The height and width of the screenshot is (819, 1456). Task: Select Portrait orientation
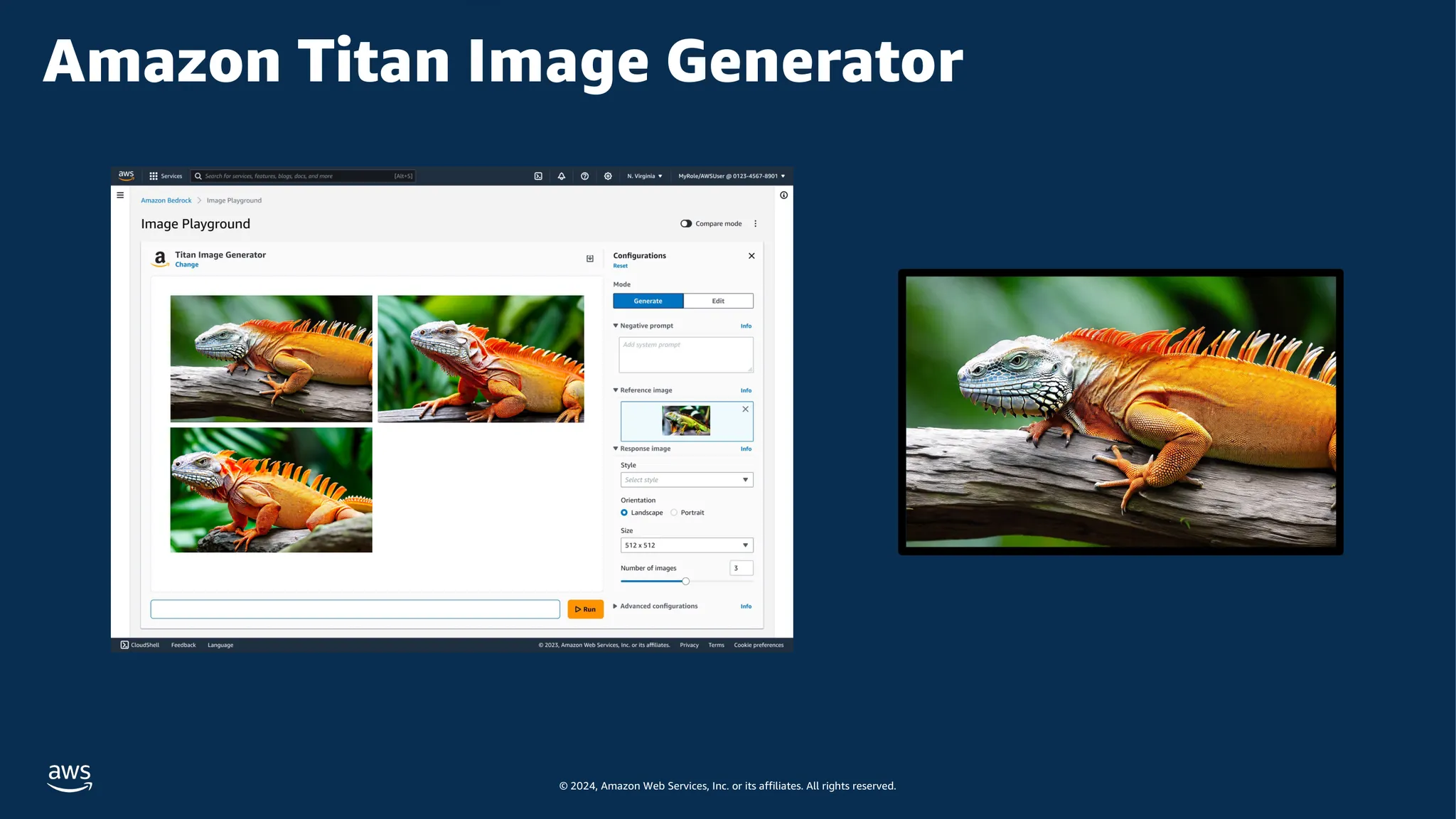click(x=674, y=513)
